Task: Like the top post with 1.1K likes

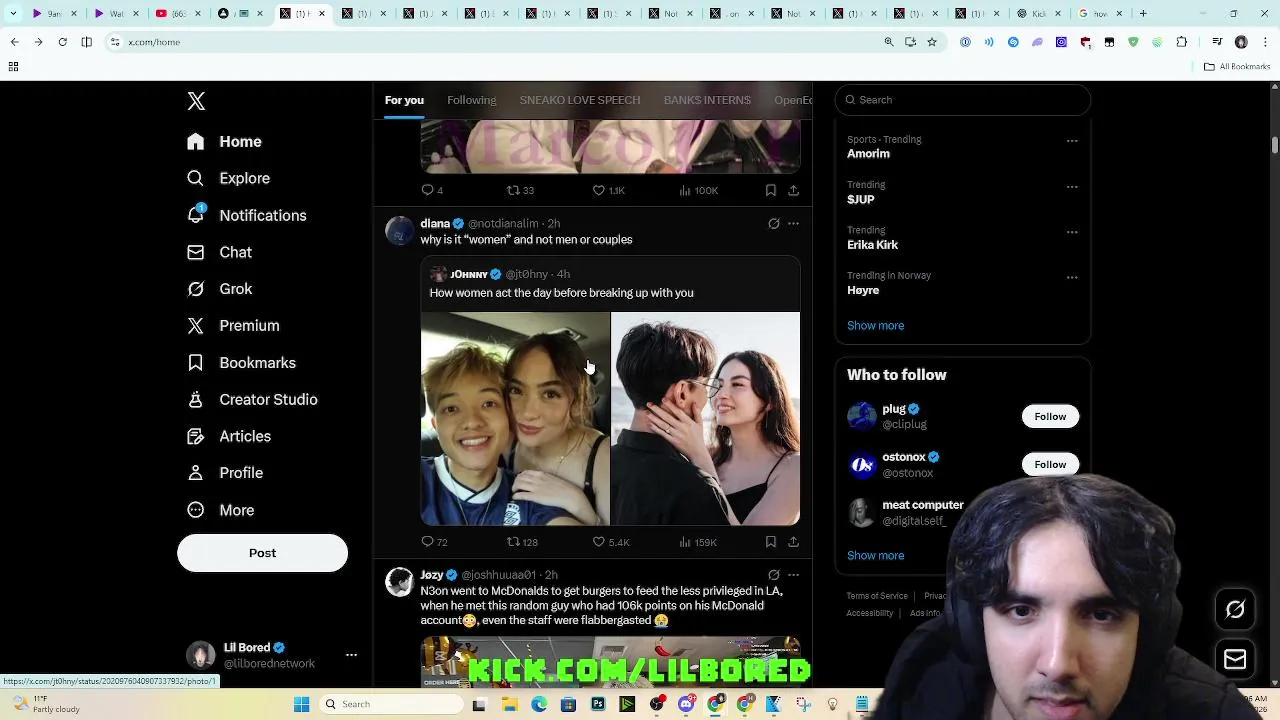Action: [x=608, y=190]
